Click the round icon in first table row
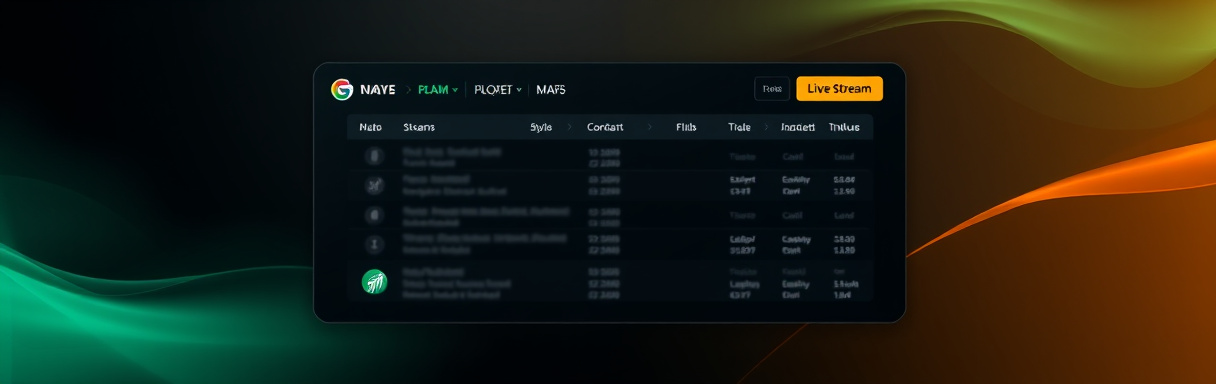The width and height of the screenshot is (1216, 384). 374,156
